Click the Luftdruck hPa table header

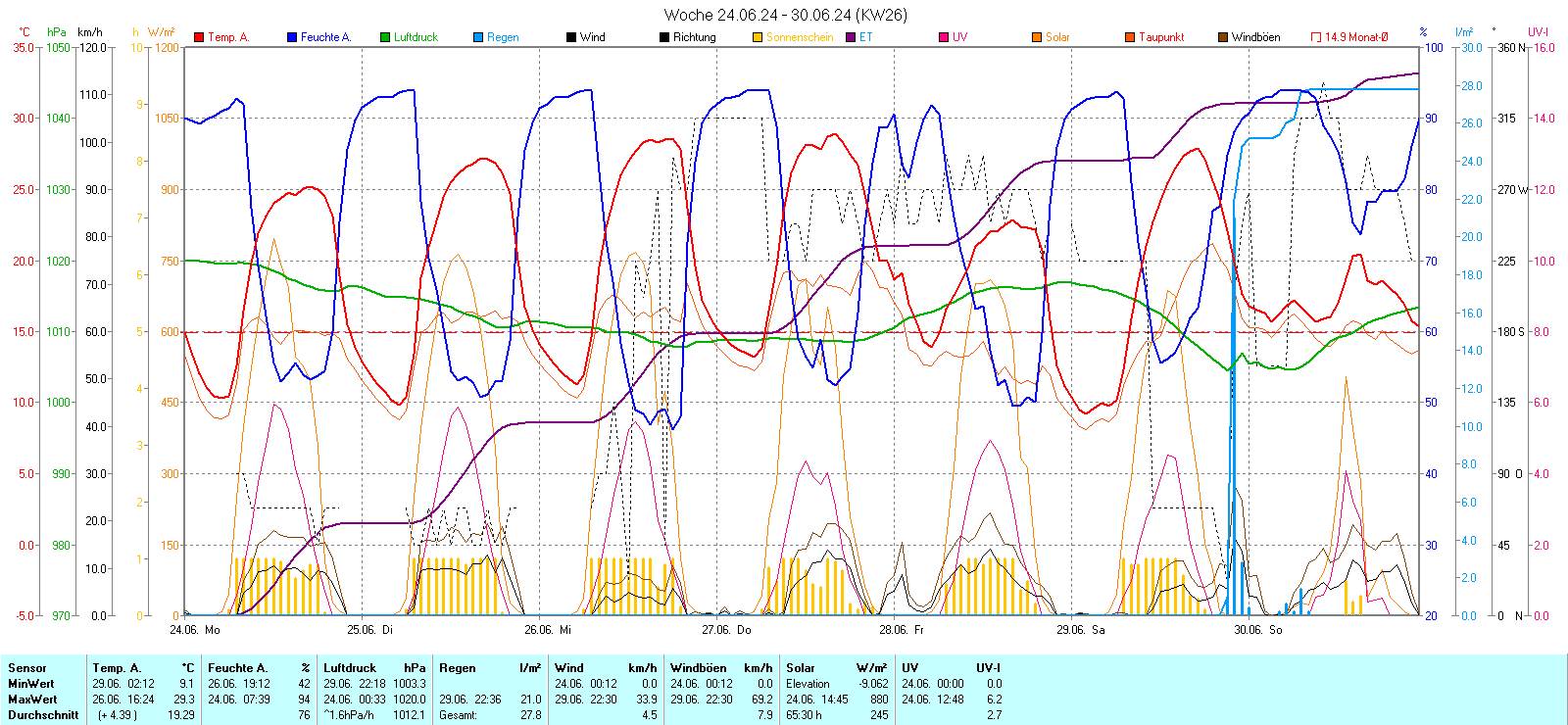(x=374, y=668)
